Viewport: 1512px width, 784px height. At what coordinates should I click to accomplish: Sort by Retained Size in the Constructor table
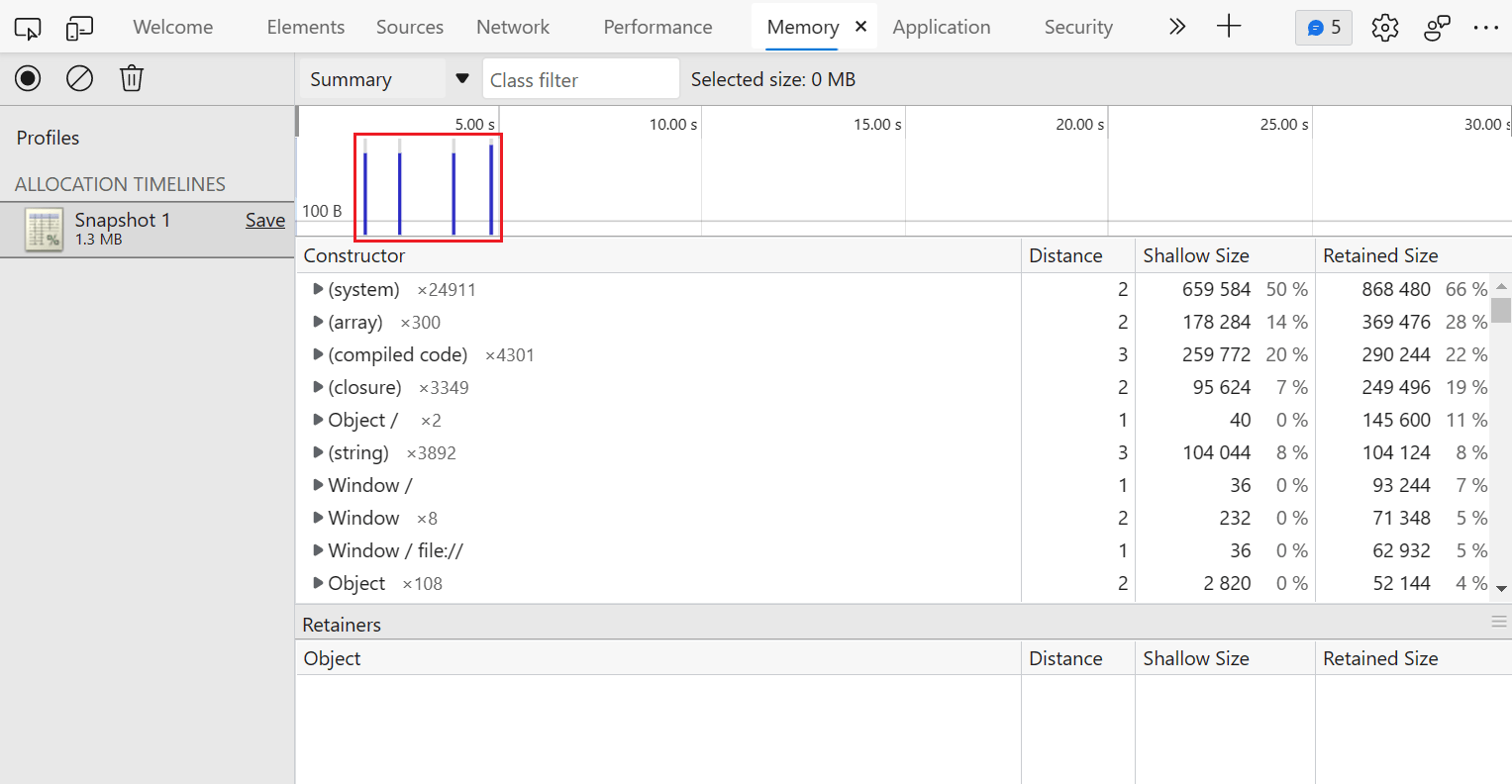[1413, 255]
